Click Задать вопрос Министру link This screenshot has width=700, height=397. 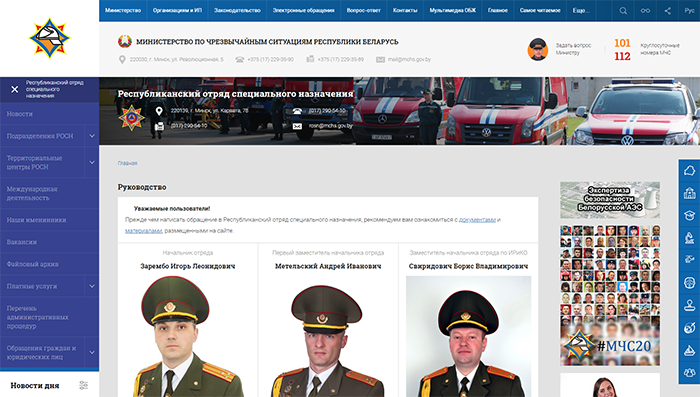(573, 49)
